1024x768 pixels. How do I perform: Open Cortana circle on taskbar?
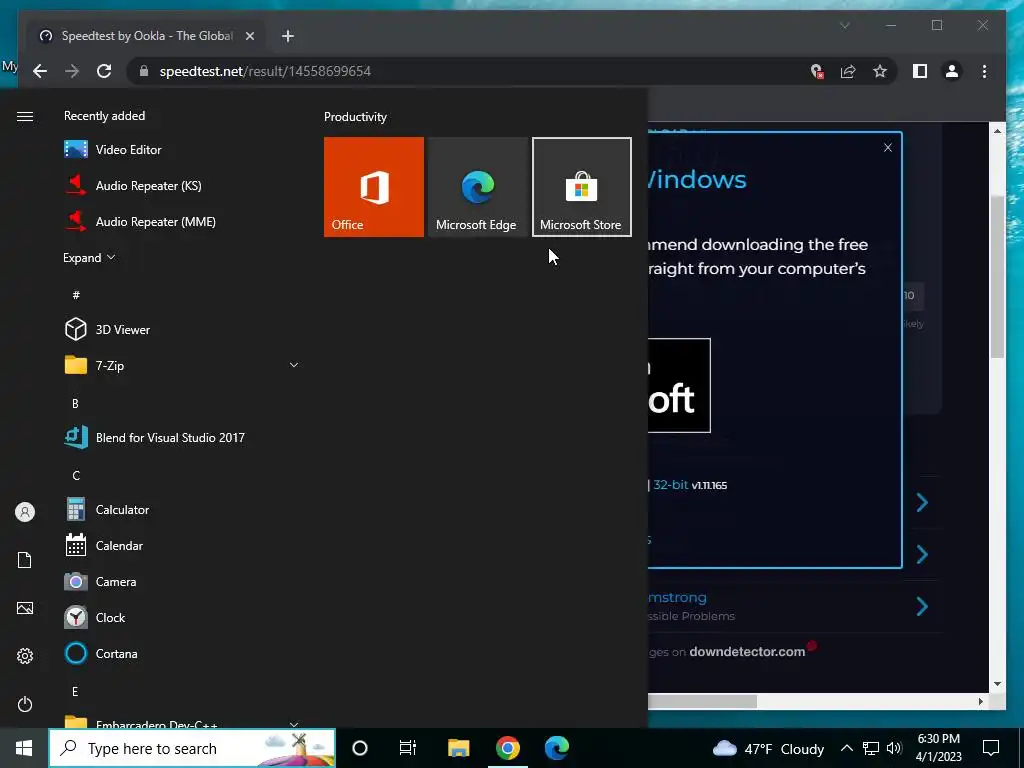click(360, 748)
